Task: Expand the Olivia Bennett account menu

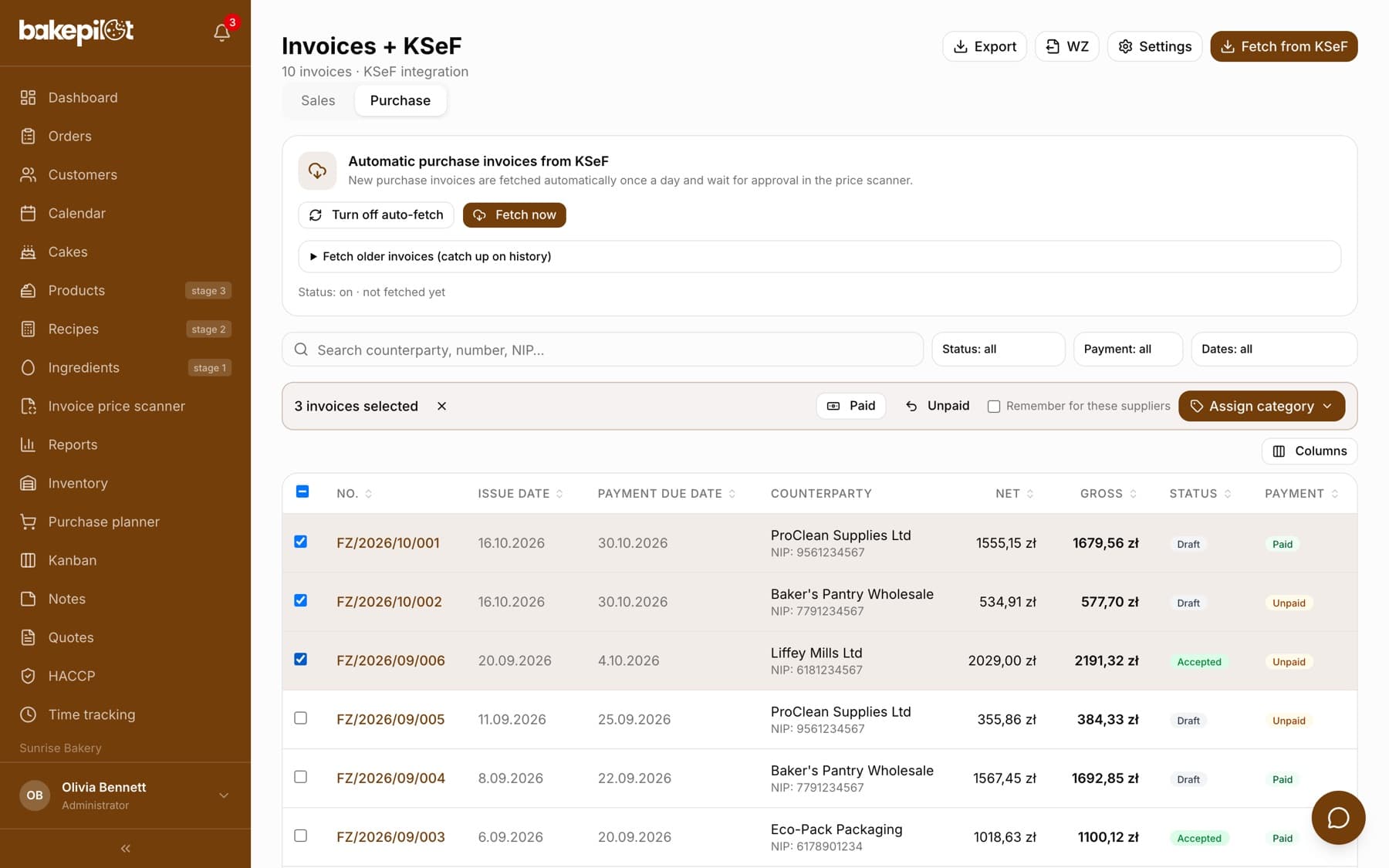Action: (x=125, y=795)
